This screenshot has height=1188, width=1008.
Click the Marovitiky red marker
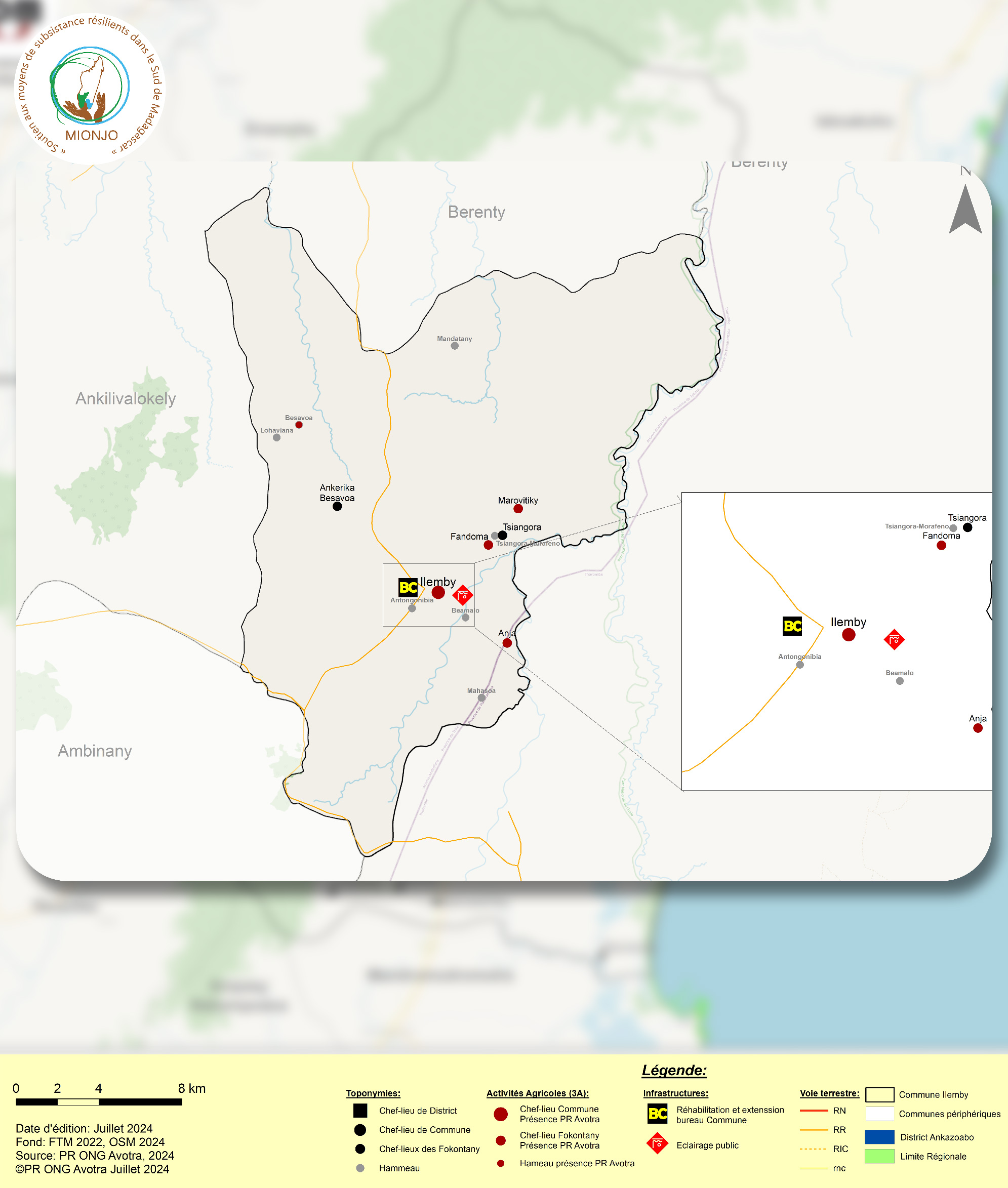pyautogui.click(x=518, y=509)
